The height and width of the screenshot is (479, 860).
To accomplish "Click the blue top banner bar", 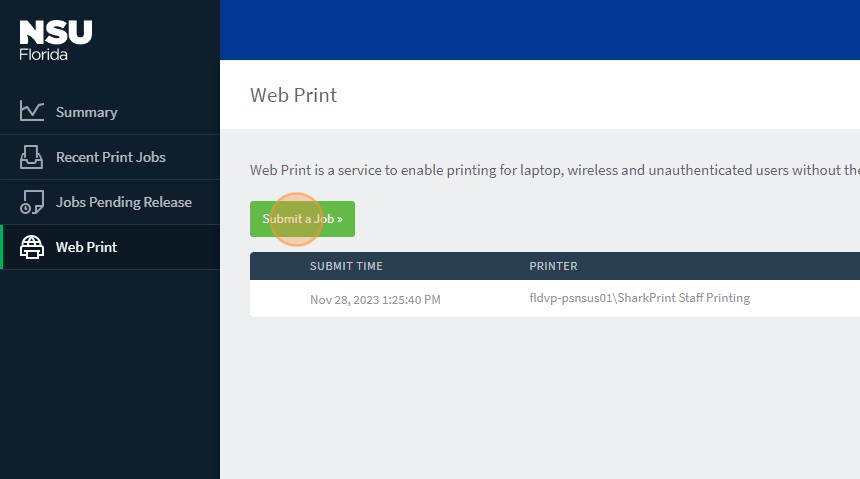I will [540, 30].
